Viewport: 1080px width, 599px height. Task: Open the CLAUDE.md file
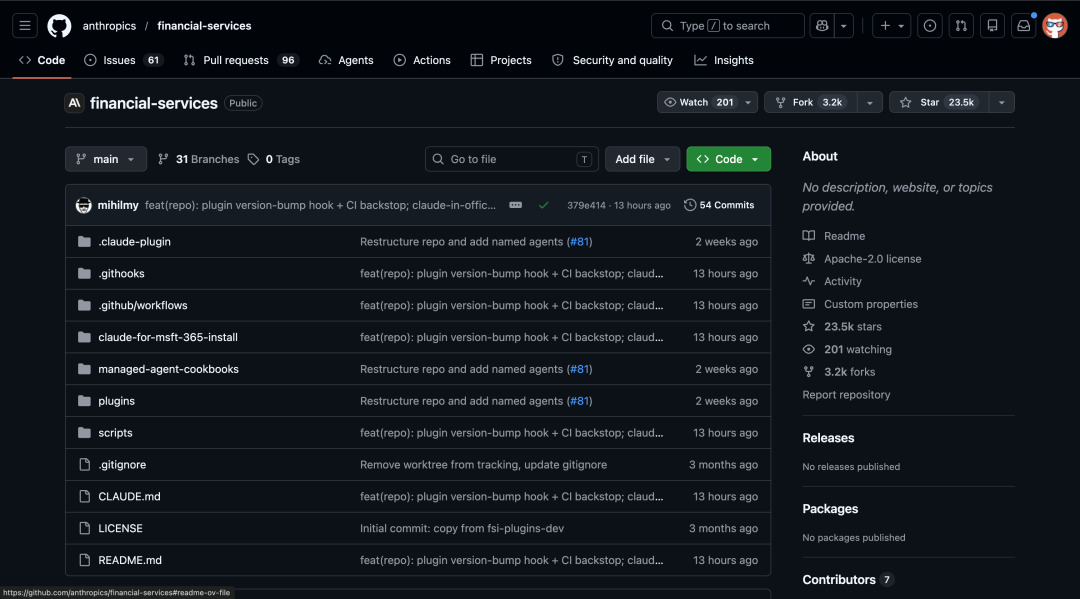pos(129,496)
